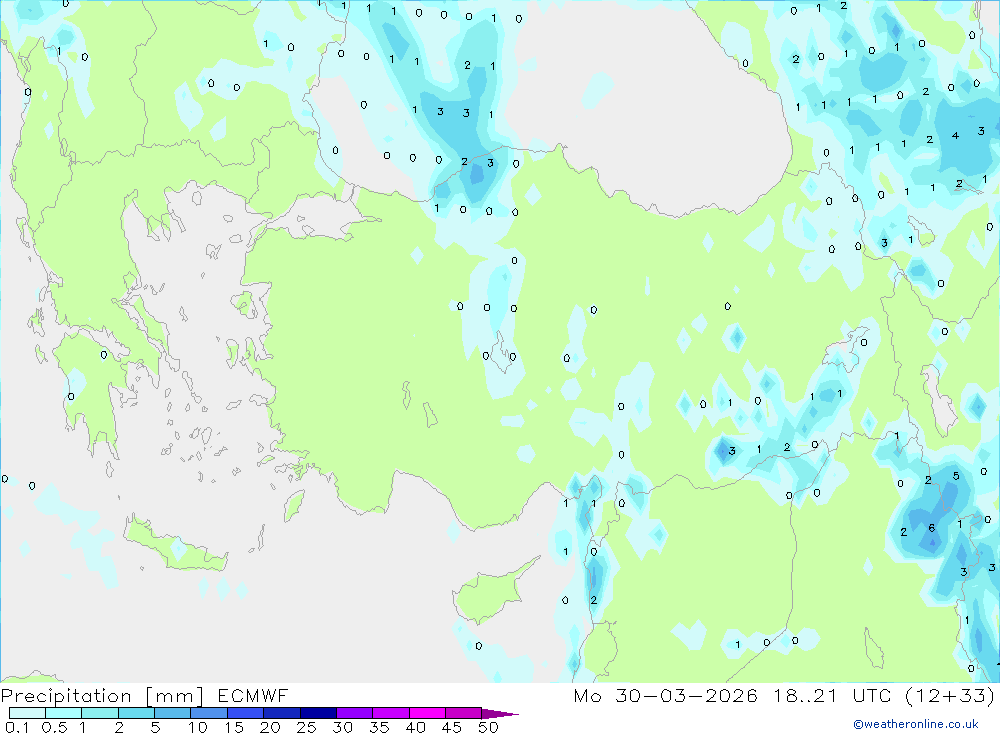This screenshot has height=733, width=1000.
Task: Click the 'Mo' weekday abbreviation
Action: pos(587,695)
